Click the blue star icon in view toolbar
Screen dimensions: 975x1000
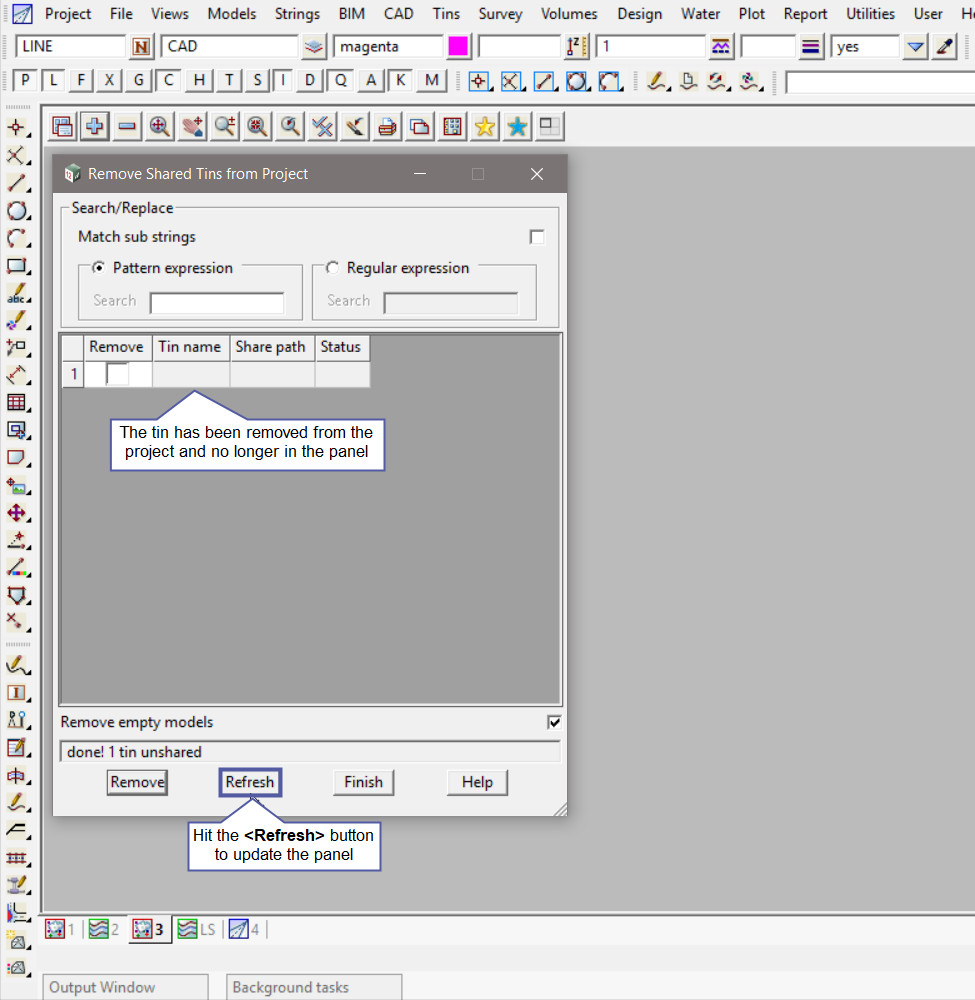(x=517, y=126)
